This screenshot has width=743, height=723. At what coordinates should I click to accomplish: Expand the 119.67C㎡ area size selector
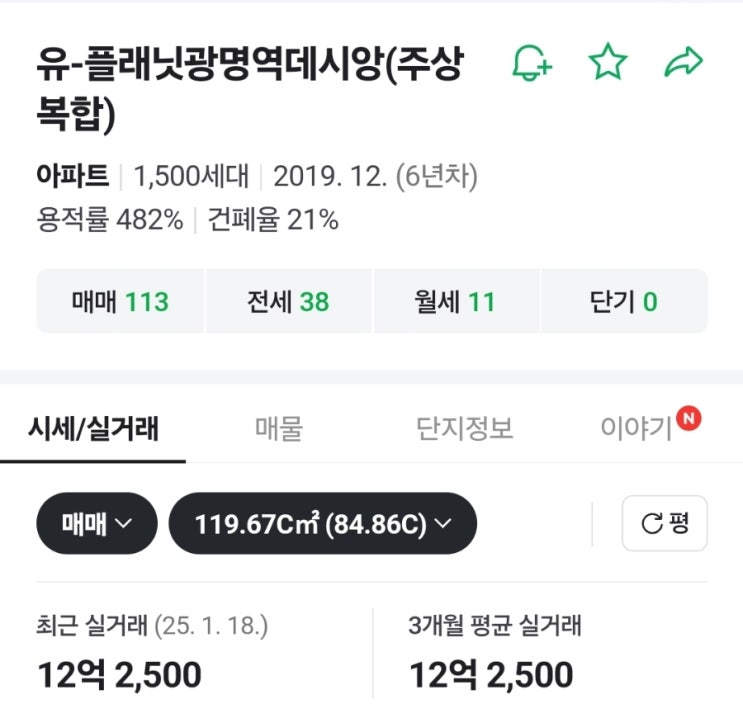pos(322,523)
